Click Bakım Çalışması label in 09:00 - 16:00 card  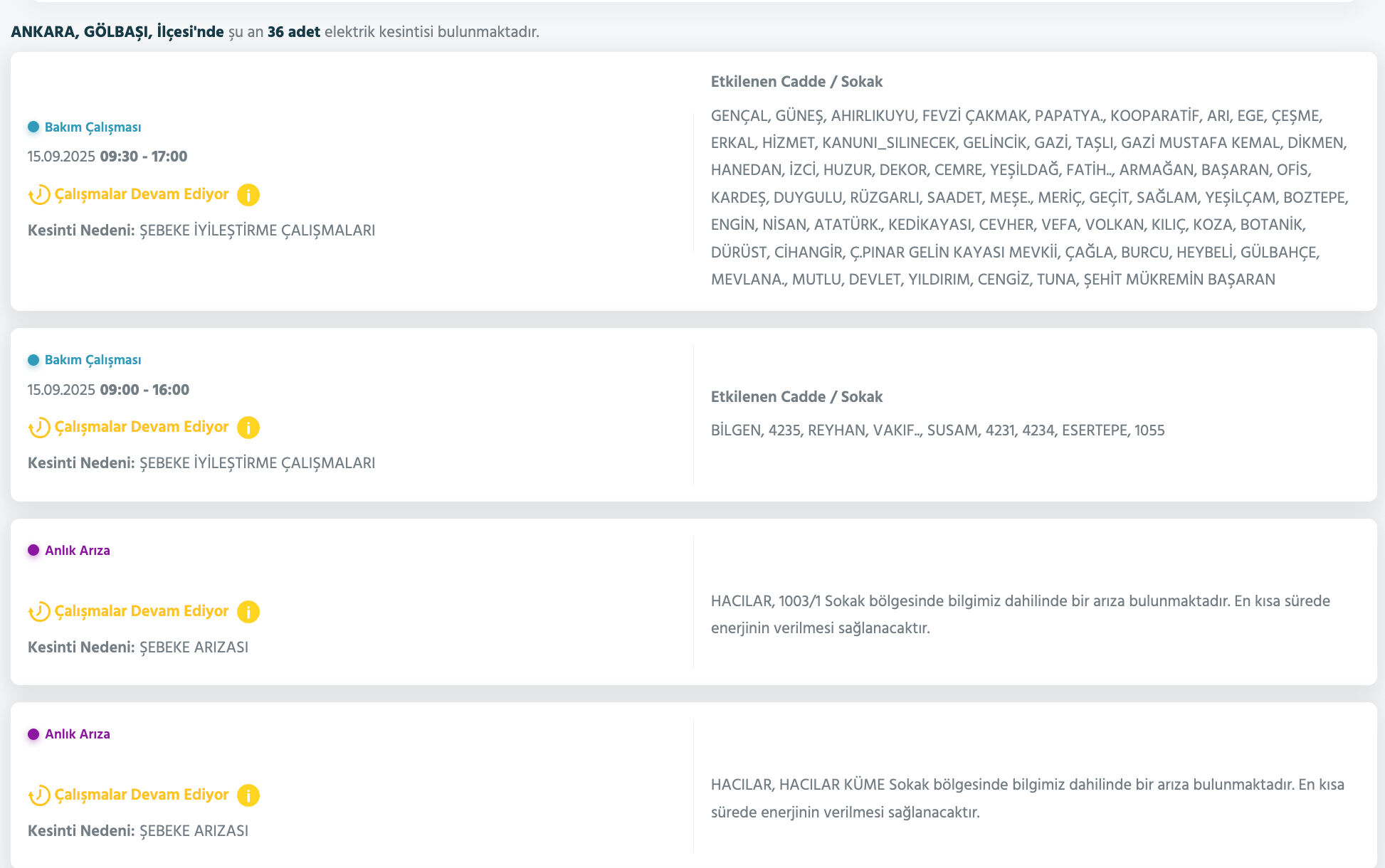point(93,360)
